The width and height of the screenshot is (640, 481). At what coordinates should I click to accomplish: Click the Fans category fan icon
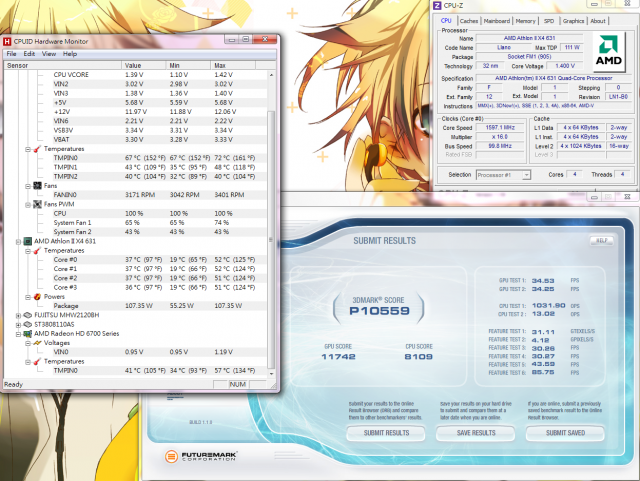(x=37, y=186)
